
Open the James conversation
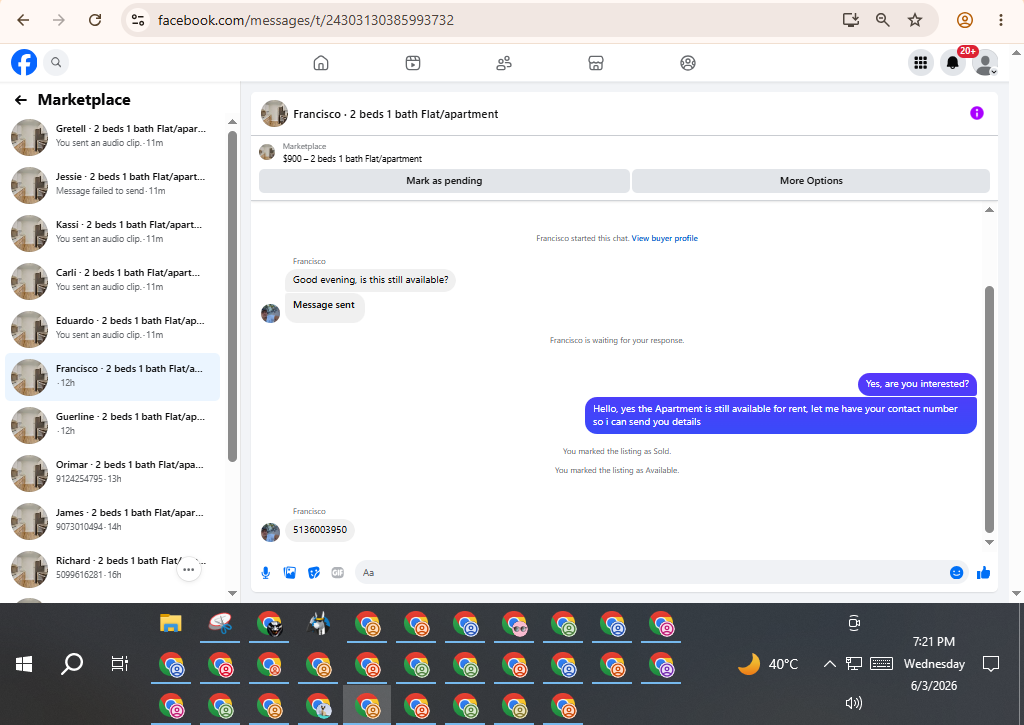click(112, 521)
